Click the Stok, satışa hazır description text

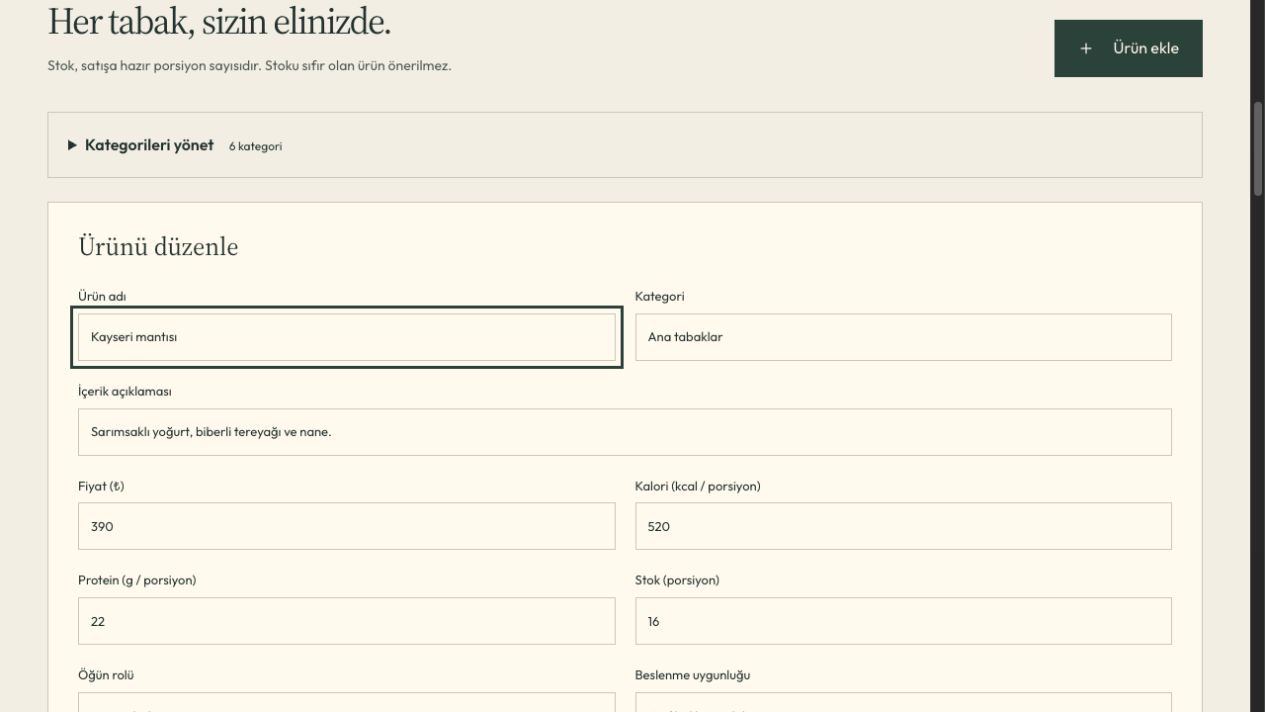[249, 66]
